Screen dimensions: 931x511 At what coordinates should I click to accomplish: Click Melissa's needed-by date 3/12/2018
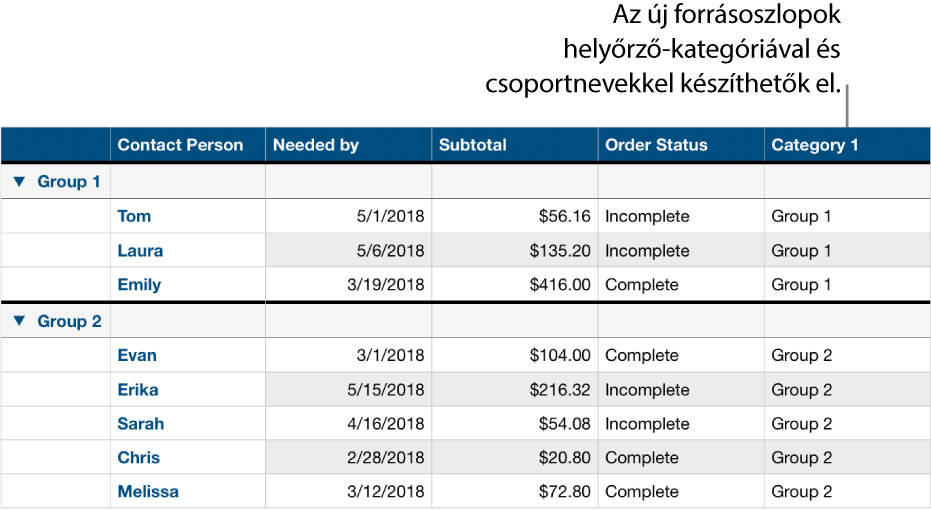[x=384, y=492]
